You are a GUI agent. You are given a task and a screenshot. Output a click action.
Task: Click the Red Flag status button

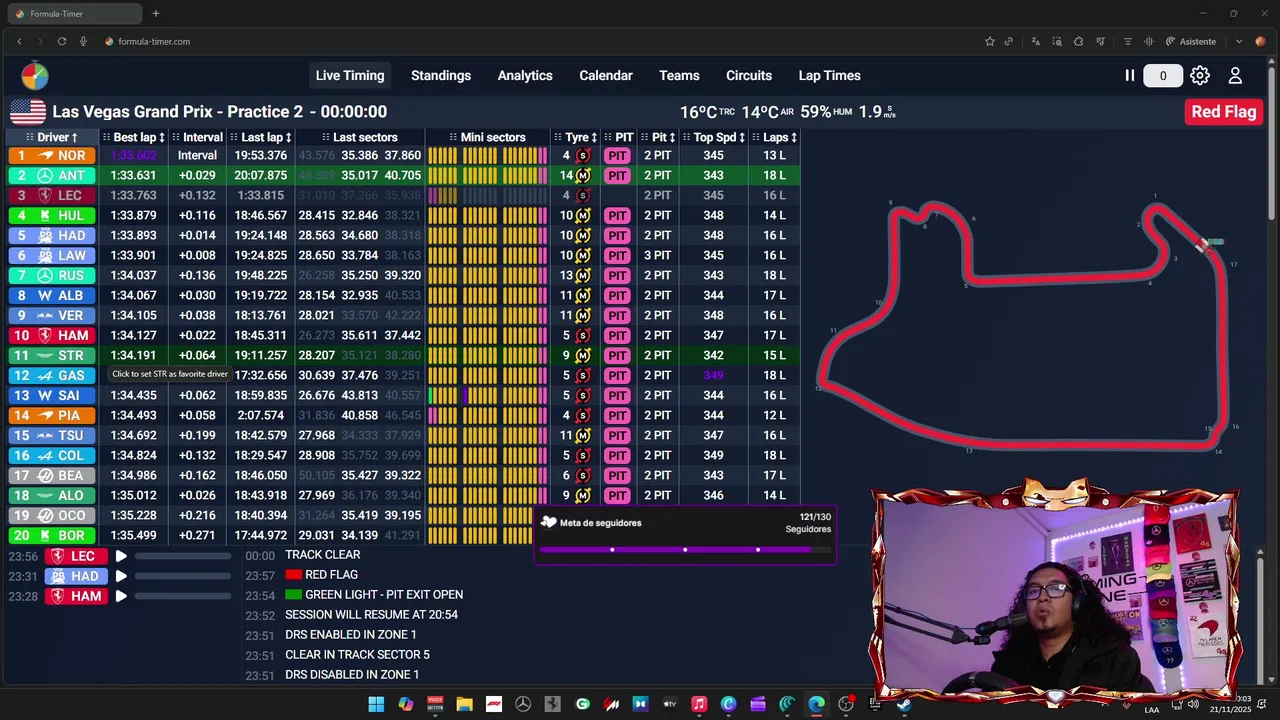point(1223,111)
